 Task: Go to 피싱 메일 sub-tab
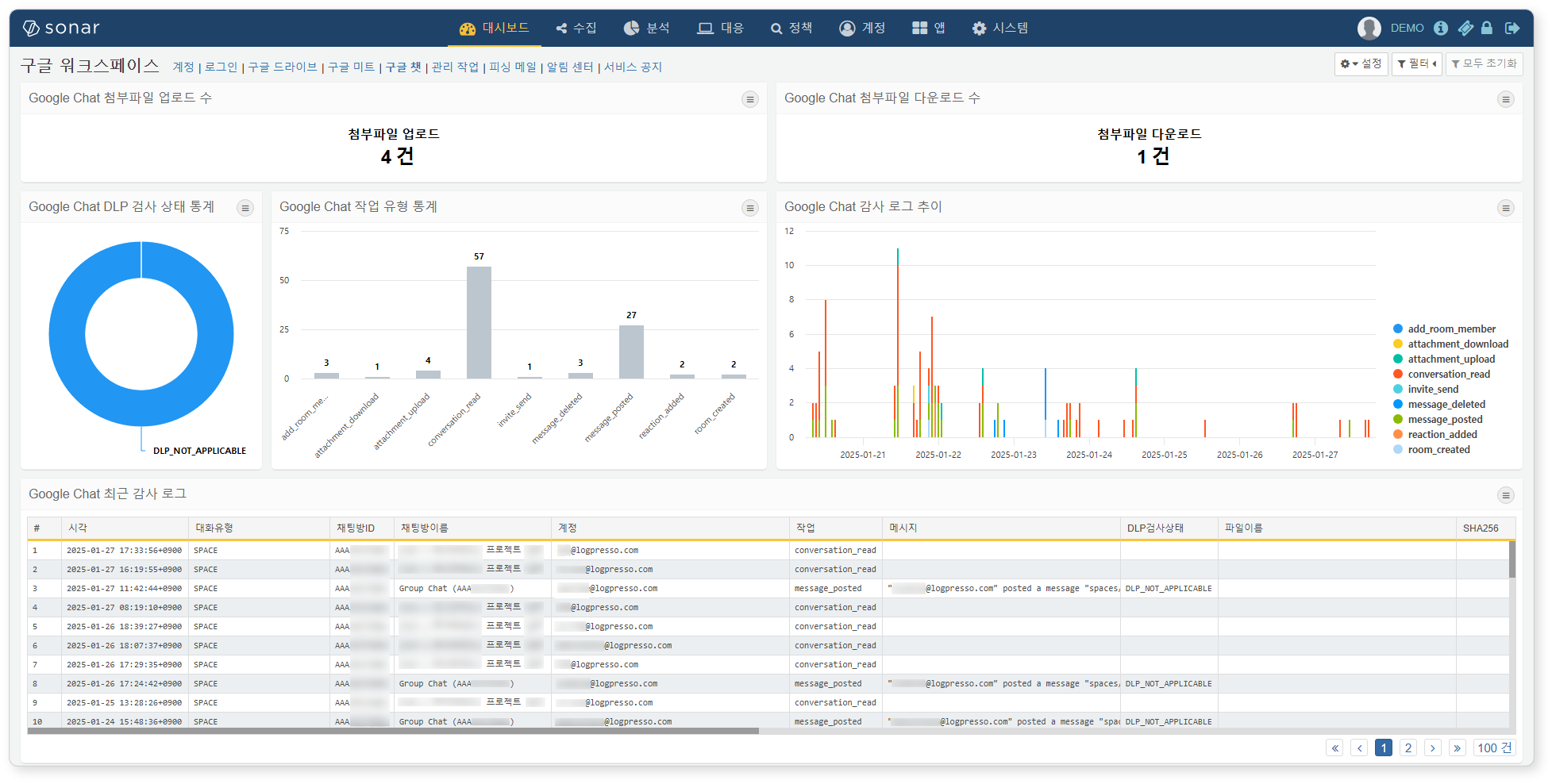click(x=513, y=67)
